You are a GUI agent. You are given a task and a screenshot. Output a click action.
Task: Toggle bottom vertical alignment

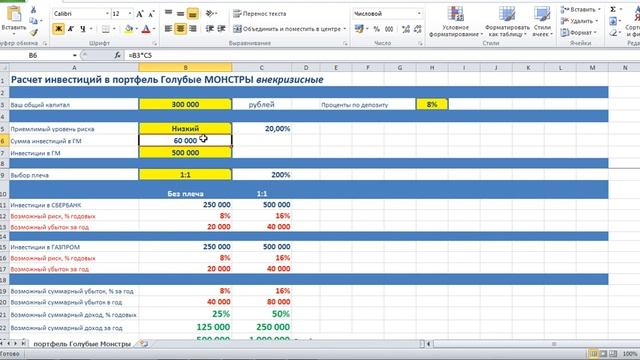(193, 13)
